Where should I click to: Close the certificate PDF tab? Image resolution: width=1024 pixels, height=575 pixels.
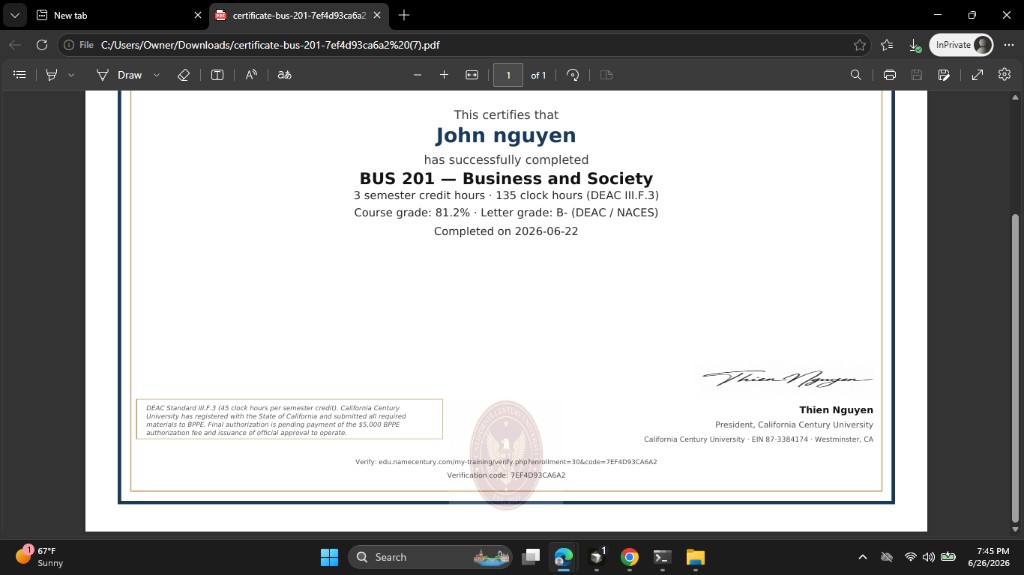377,15
